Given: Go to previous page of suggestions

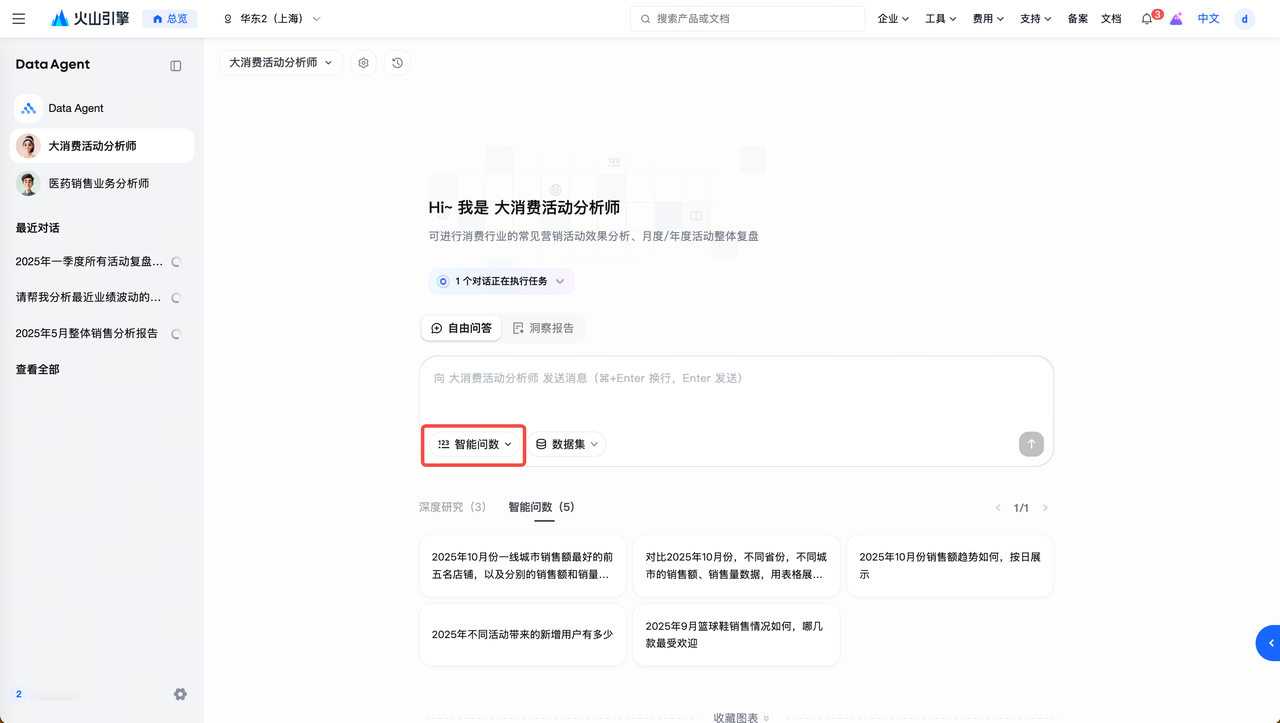Looking at the screenshot, I should [x=998, y=508].
